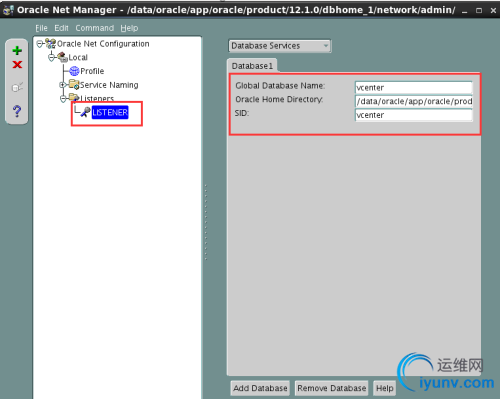Click the vertical split pane divider handle

tap(206, 222)
